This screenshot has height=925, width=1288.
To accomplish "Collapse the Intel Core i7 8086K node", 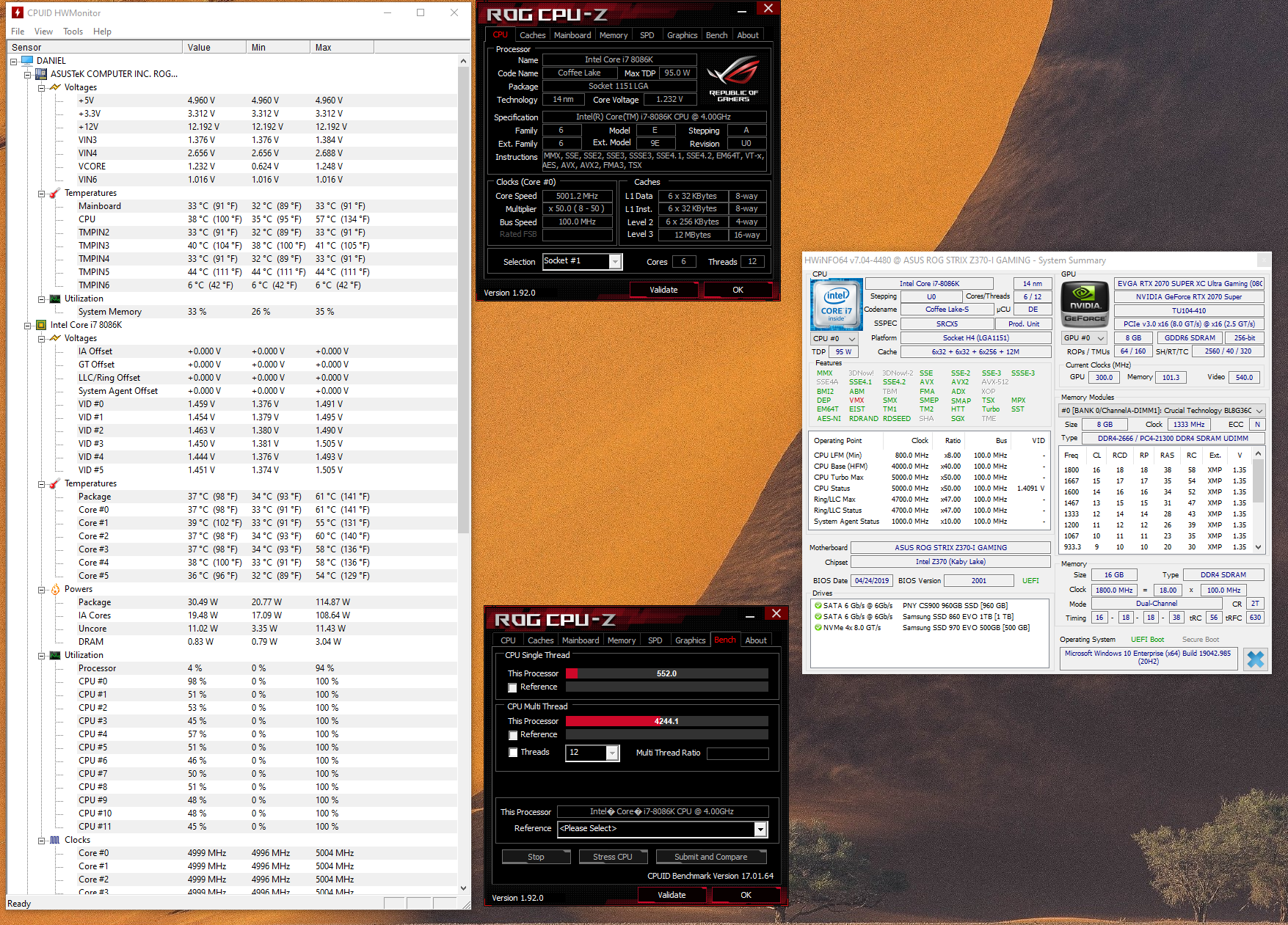I will click(28, 325).
